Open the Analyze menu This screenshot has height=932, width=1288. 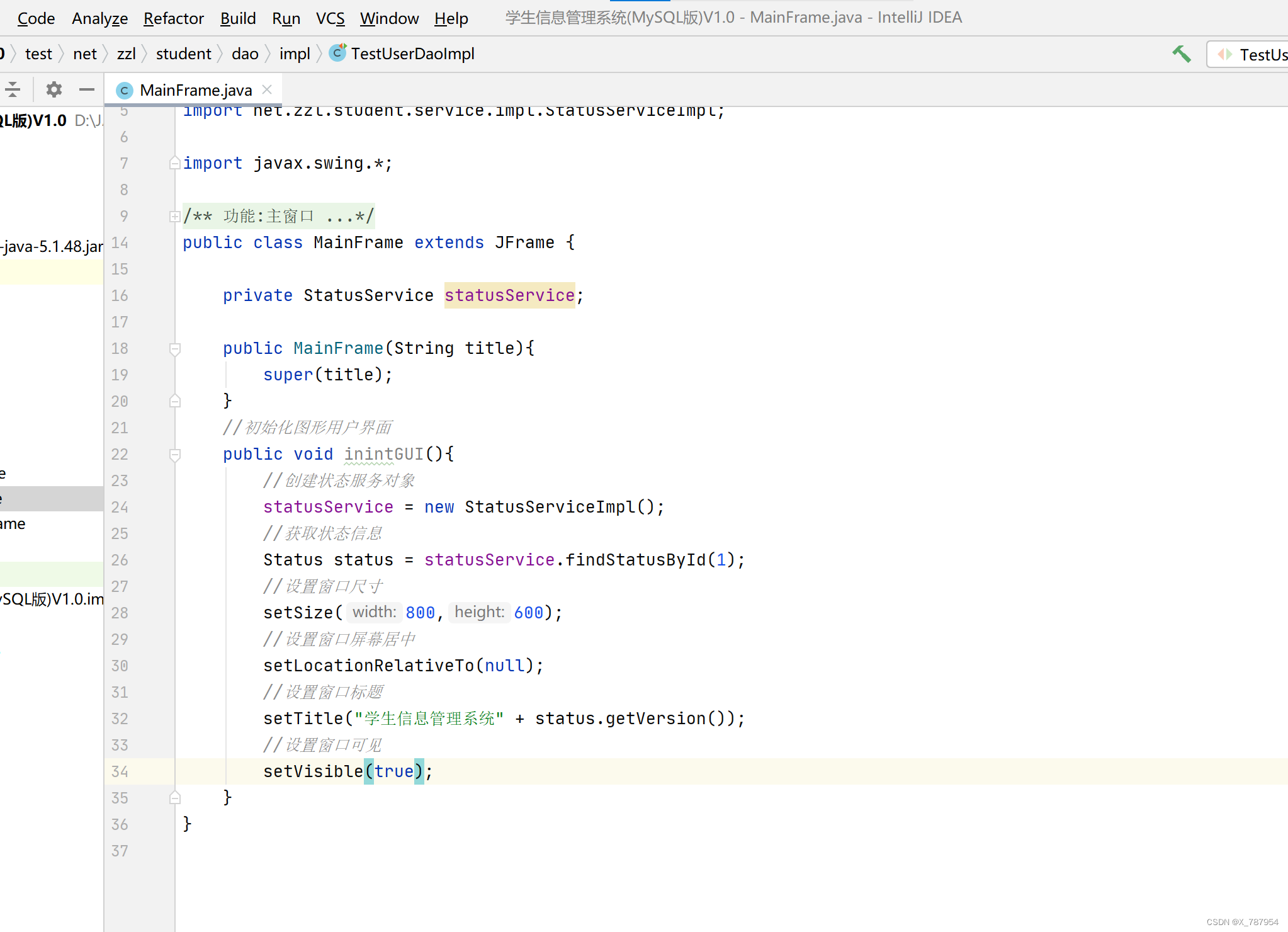(x=99, y=18)
